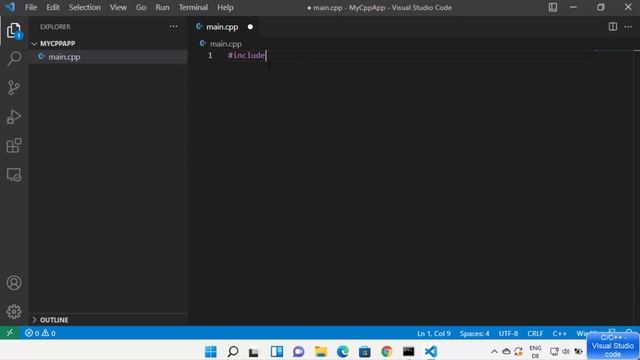Open the Terminal menu
The image size is (640, 360).
tap(193, 7)
